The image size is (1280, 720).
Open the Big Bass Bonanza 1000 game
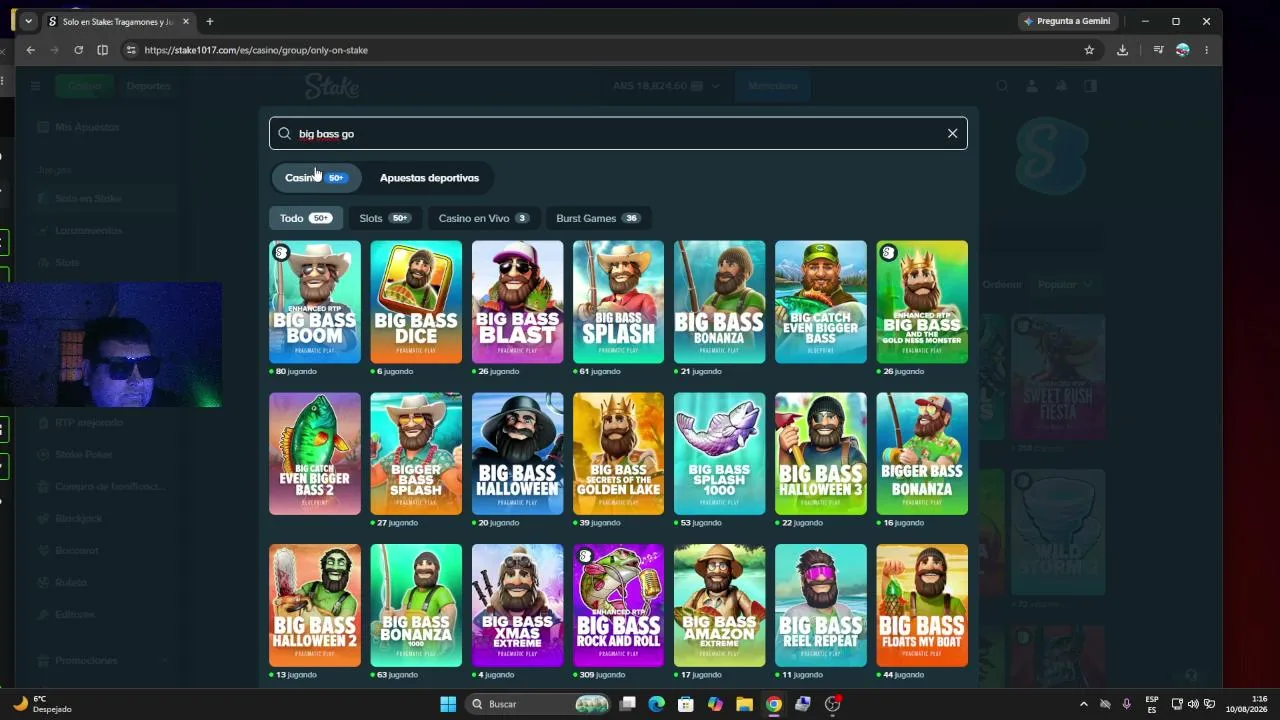tap(416, 606)
